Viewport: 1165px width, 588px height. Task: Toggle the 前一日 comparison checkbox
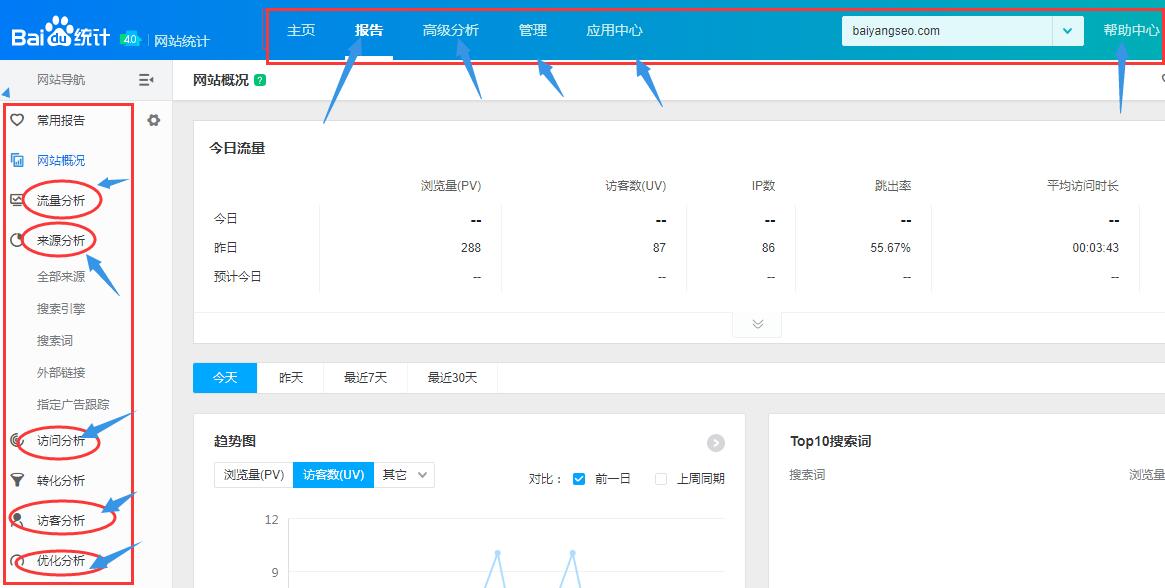[x=580, y=479]
